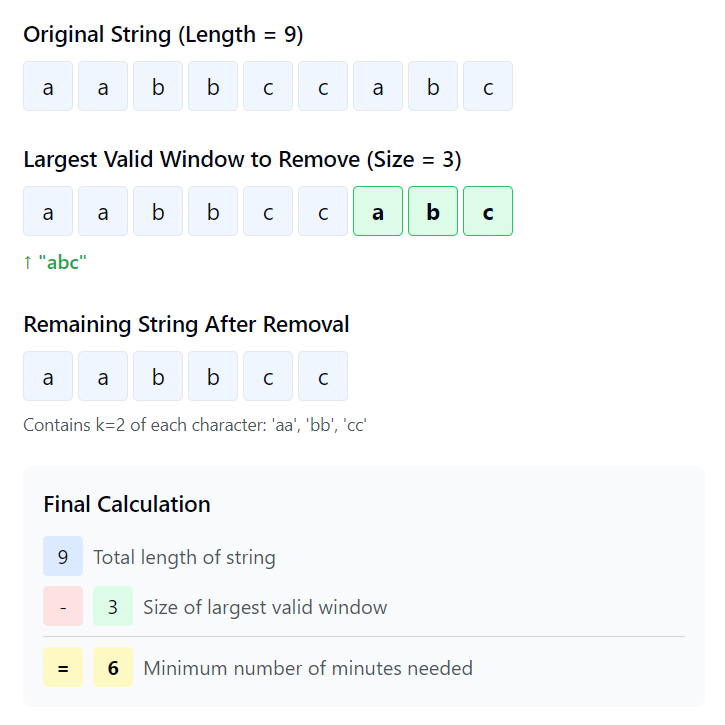Click the highlighted green 'c' tile
The image size is (725, 725).
(x=488, y=211)
